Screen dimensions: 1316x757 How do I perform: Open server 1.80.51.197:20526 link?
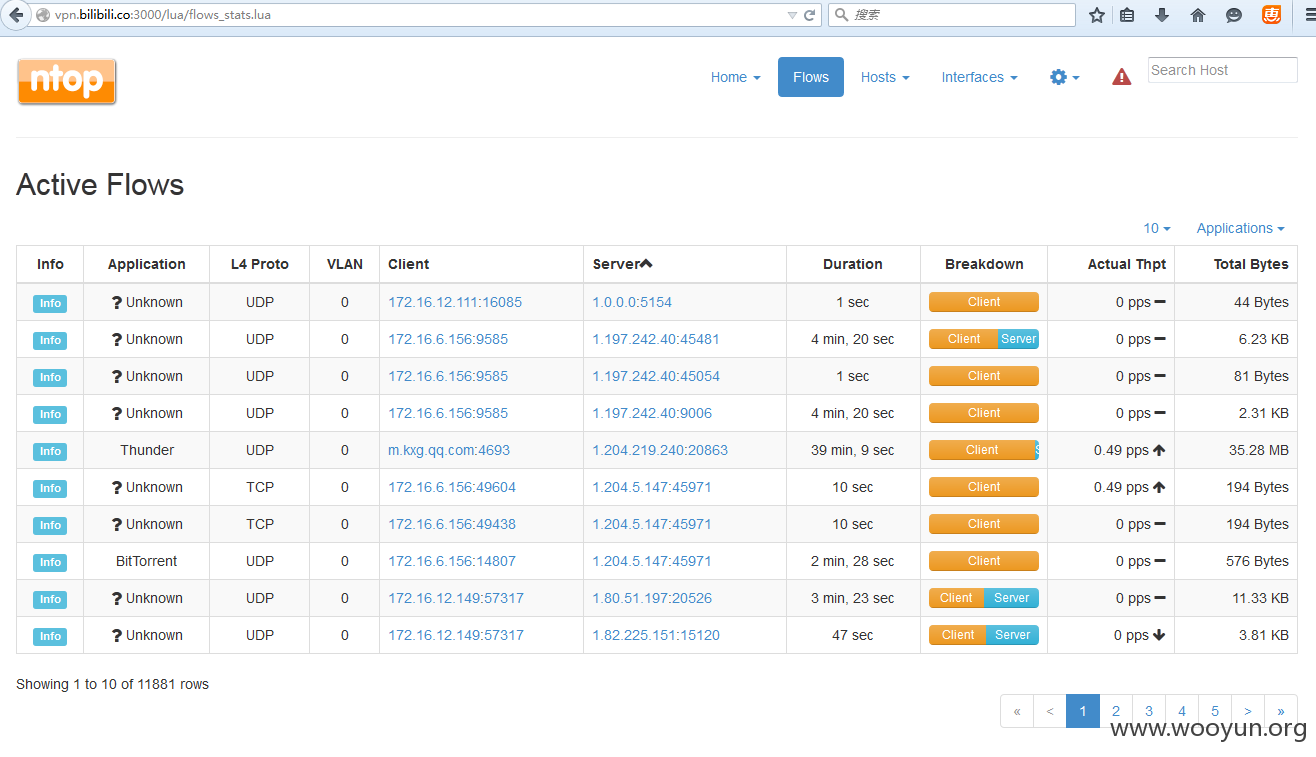pyautogui.click(x=652, y=598)
